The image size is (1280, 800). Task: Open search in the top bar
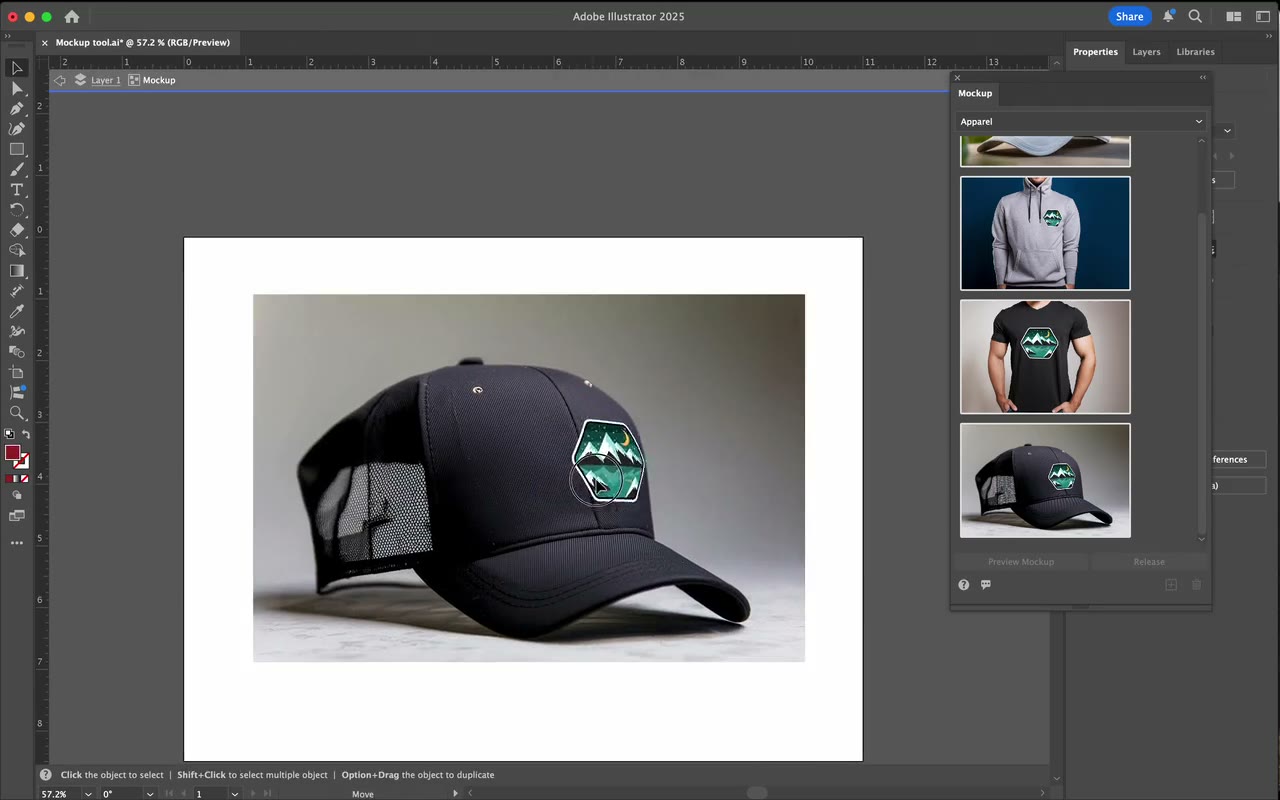coord(1195,16)
